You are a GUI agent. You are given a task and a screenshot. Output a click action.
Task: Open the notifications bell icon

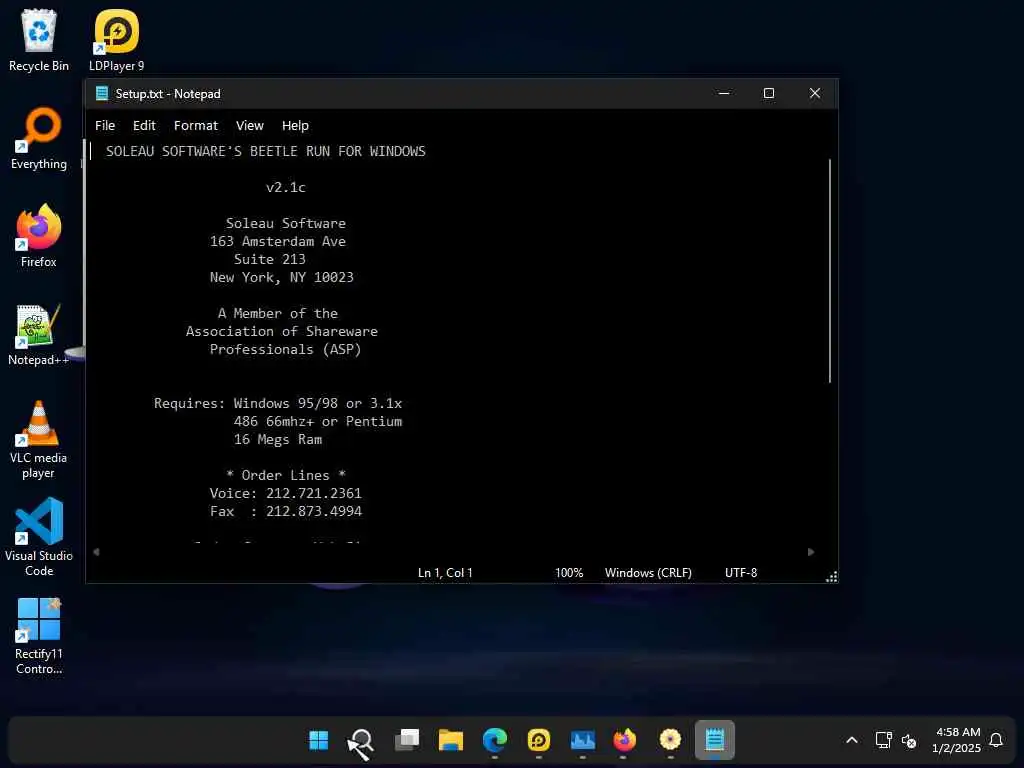(x=996, y=740)
